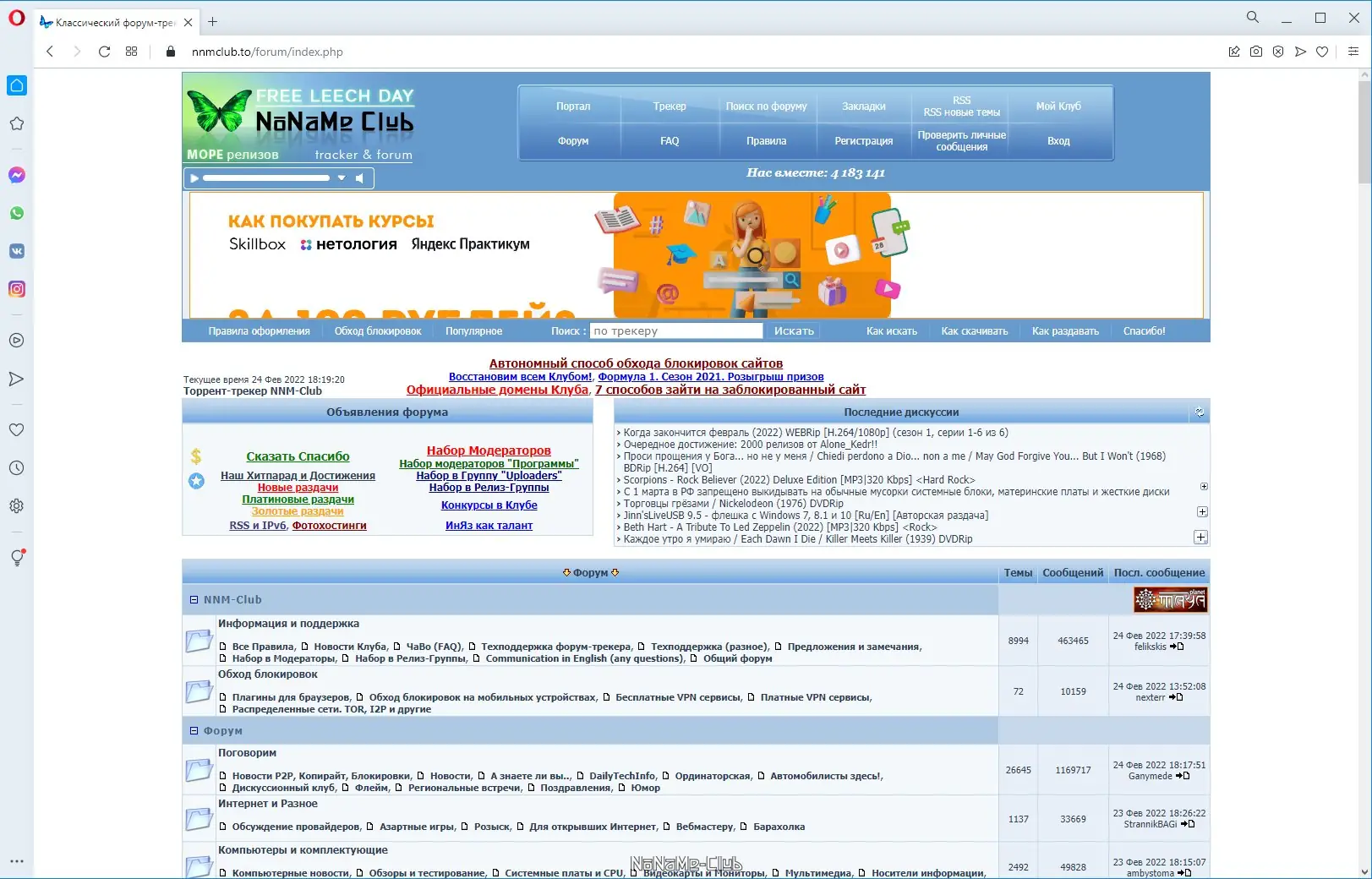Open Конкурсы в Клубе link
This screenshot has height=879, width=1372.
(x=489, y=505)
